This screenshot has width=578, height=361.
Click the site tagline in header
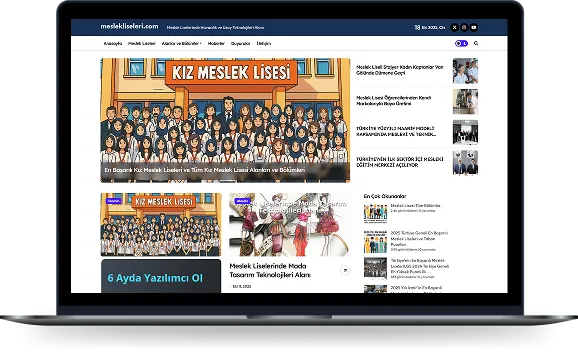[215, 28]
